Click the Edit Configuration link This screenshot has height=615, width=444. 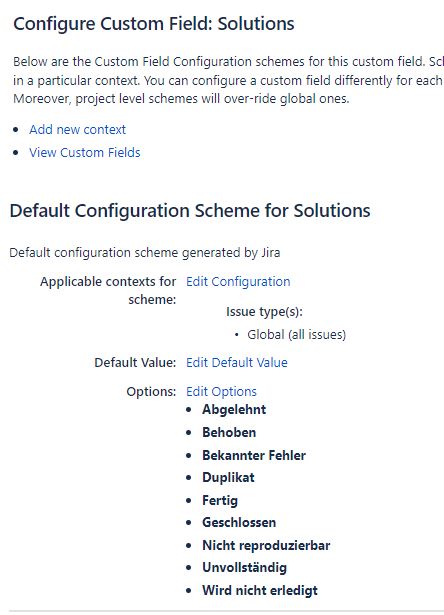click(238, 282)
